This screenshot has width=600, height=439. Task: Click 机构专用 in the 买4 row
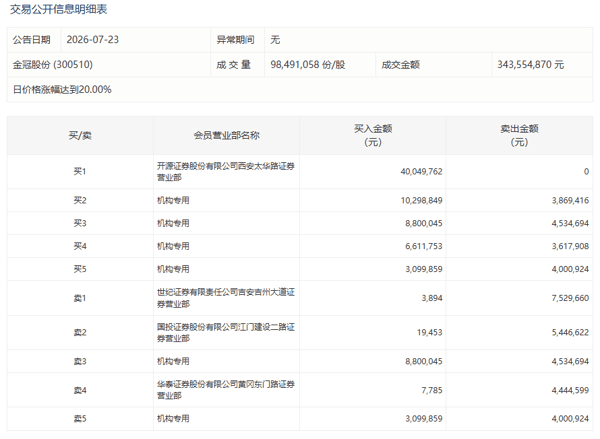[173, 246]
